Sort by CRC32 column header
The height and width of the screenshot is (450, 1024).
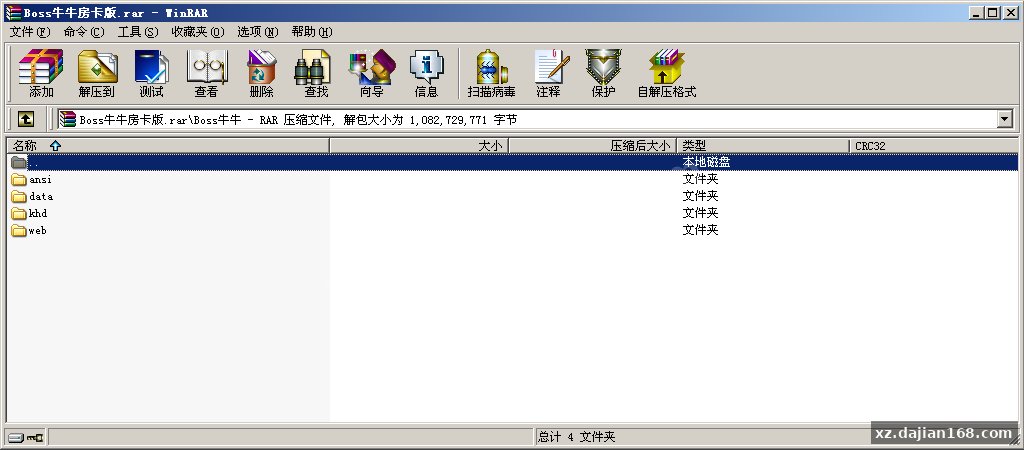pos(934,146)
